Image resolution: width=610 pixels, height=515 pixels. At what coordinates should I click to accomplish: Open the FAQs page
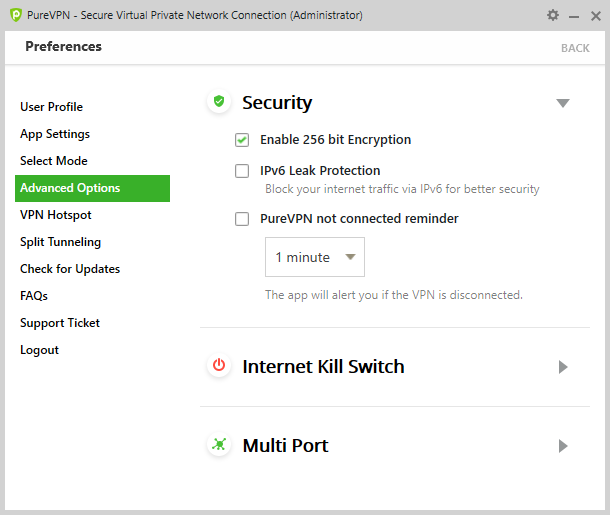point(34,296)
